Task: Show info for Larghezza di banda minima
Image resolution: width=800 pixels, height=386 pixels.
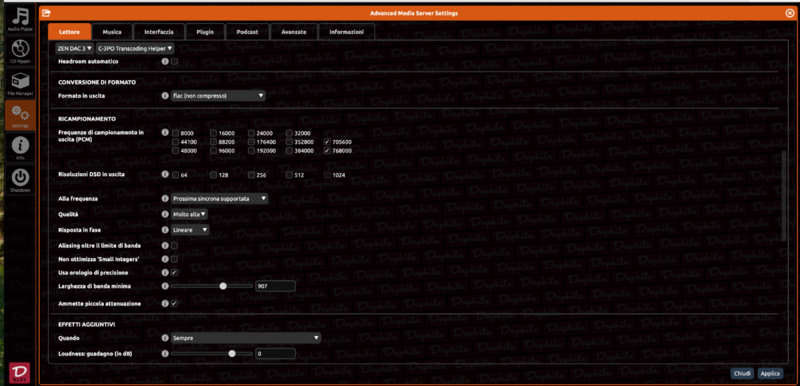Action: [x=165, y=286]
